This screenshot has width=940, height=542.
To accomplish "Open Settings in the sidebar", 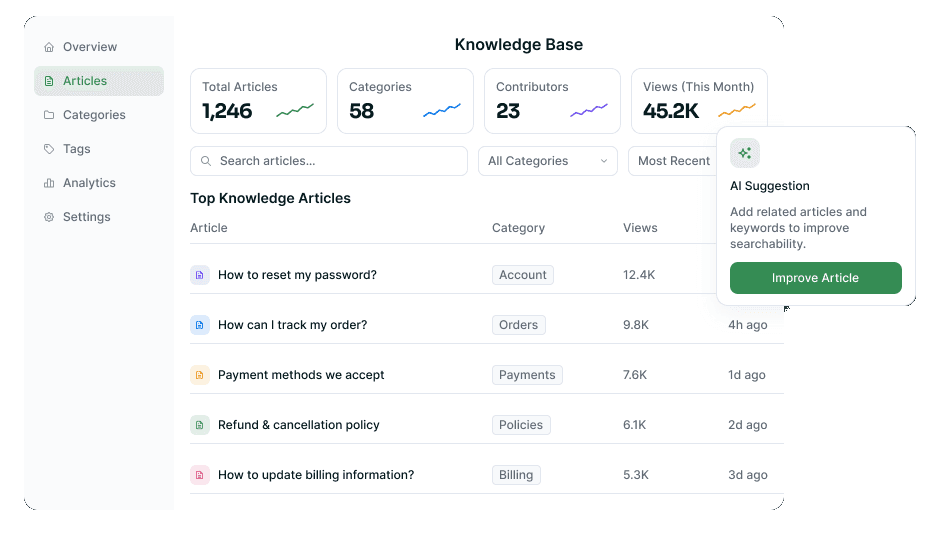I will (x=99, y=217).
